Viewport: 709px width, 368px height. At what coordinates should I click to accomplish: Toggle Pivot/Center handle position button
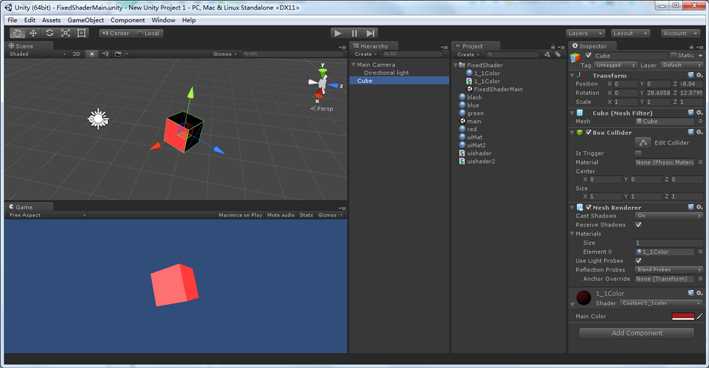(x=116, y=33)
